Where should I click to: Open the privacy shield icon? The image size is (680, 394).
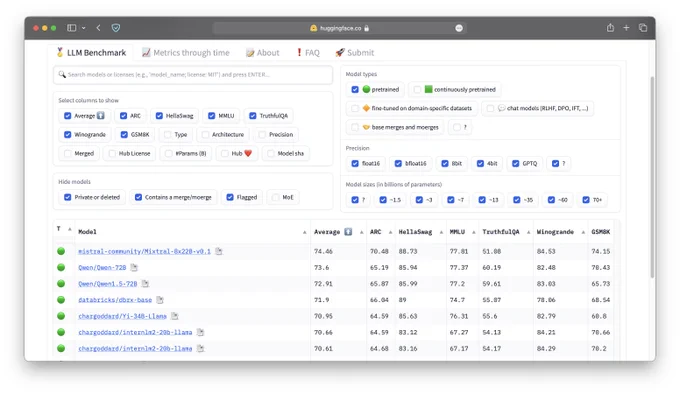click(x=116, y=28)
